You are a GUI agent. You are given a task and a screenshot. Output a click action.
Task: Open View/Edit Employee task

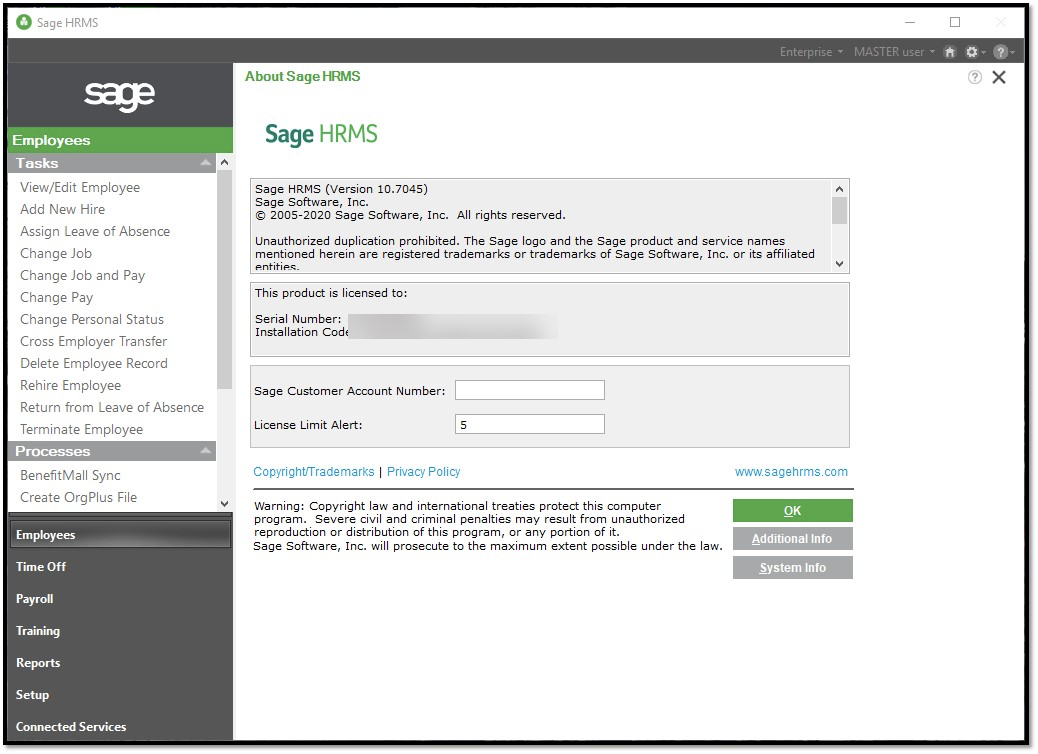click(80, 187)
